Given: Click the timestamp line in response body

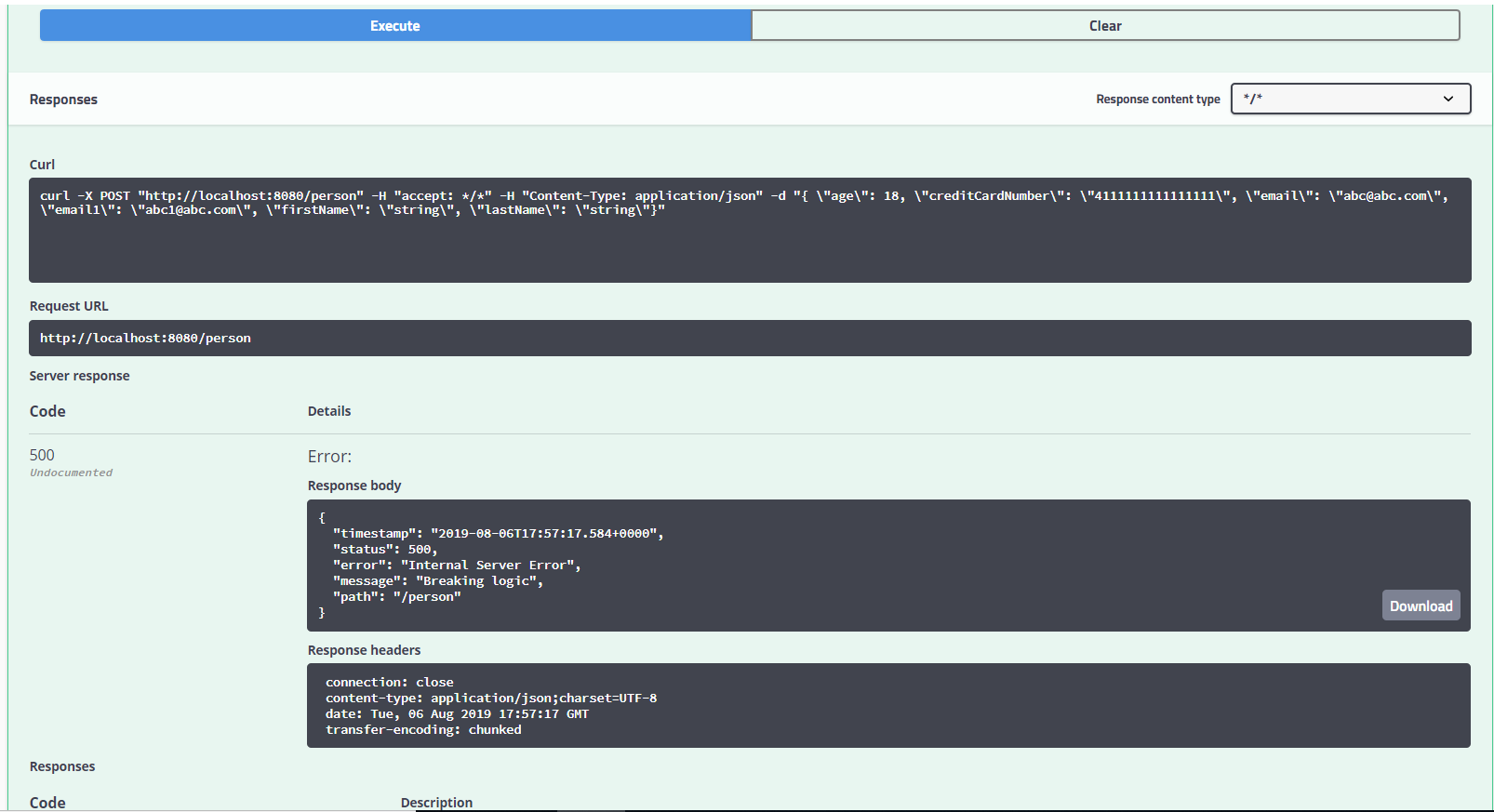Looking at the screenshot, I should click(498, 534).
